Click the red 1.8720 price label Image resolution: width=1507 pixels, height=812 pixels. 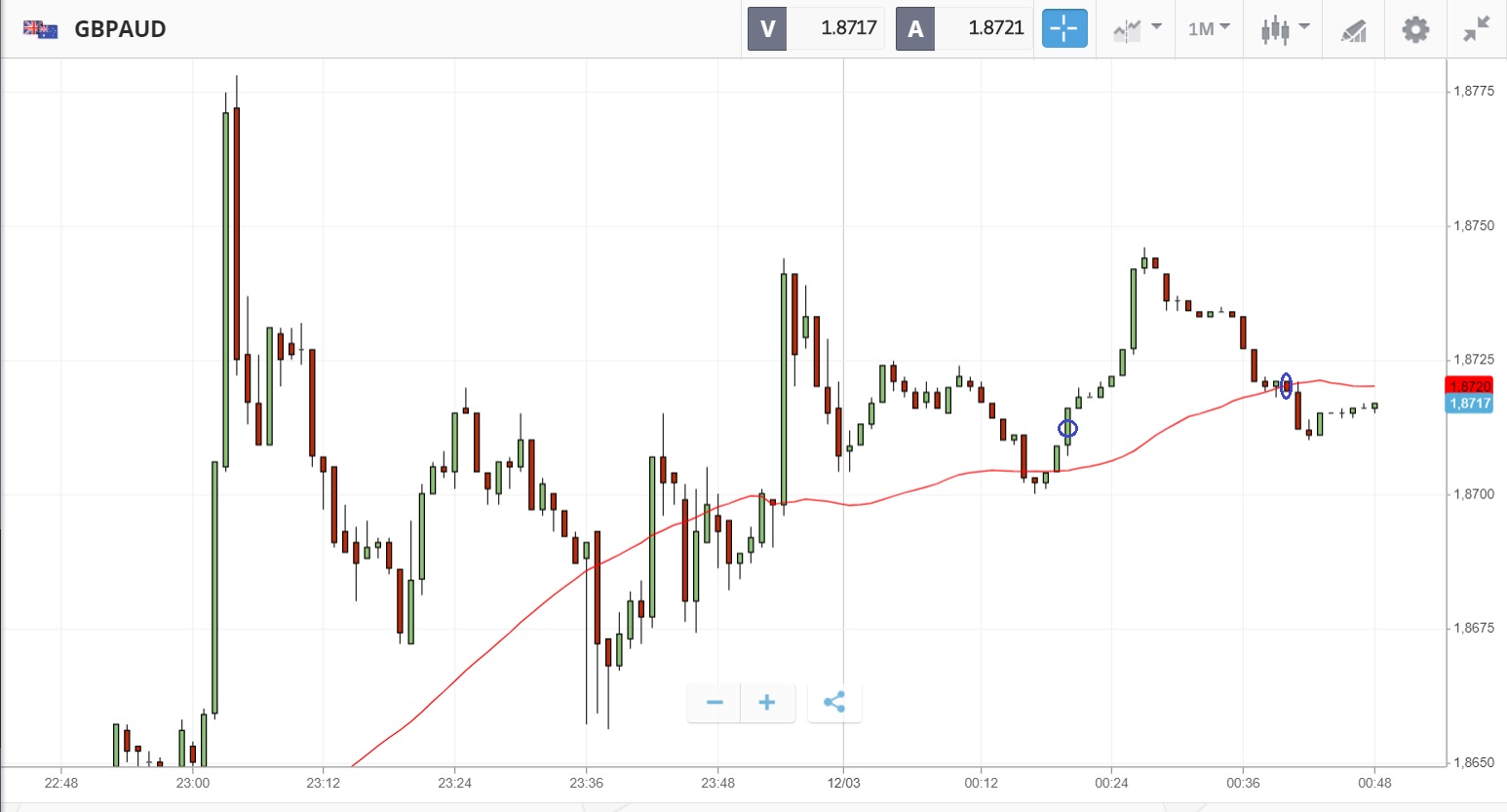click(1468, 386)
